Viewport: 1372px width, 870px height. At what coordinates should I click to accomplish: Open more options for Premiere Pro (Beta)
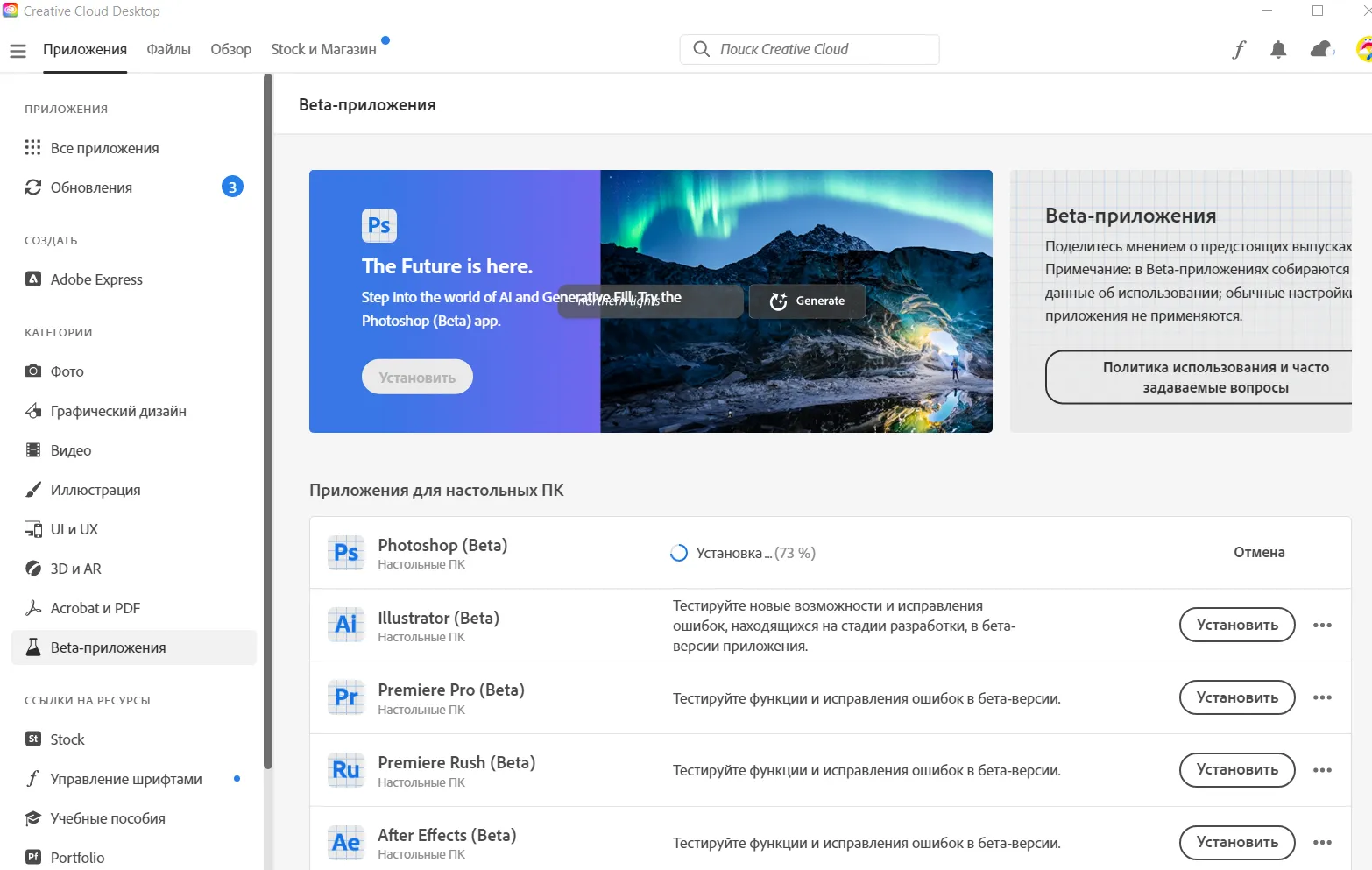tap(1322, 697)
